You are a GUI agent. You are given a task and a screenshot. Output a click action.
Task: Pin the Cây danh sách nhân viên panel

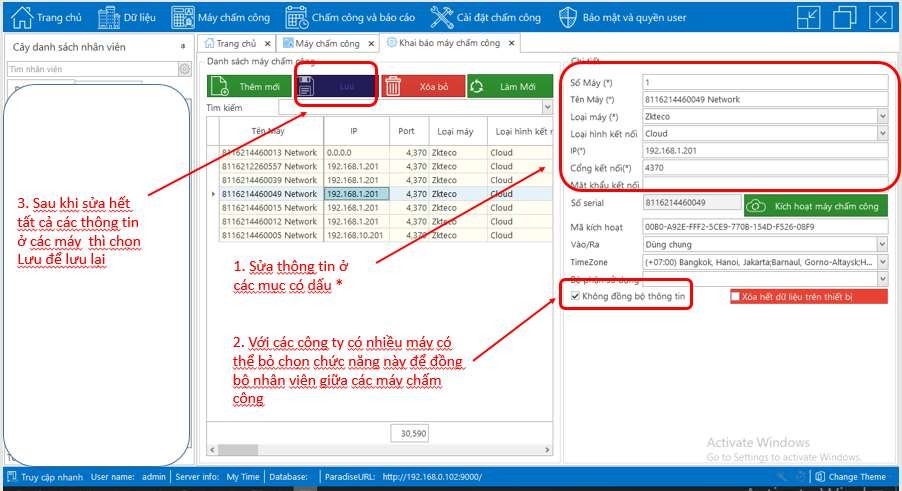pyautogui.click(x=182, y=47)
